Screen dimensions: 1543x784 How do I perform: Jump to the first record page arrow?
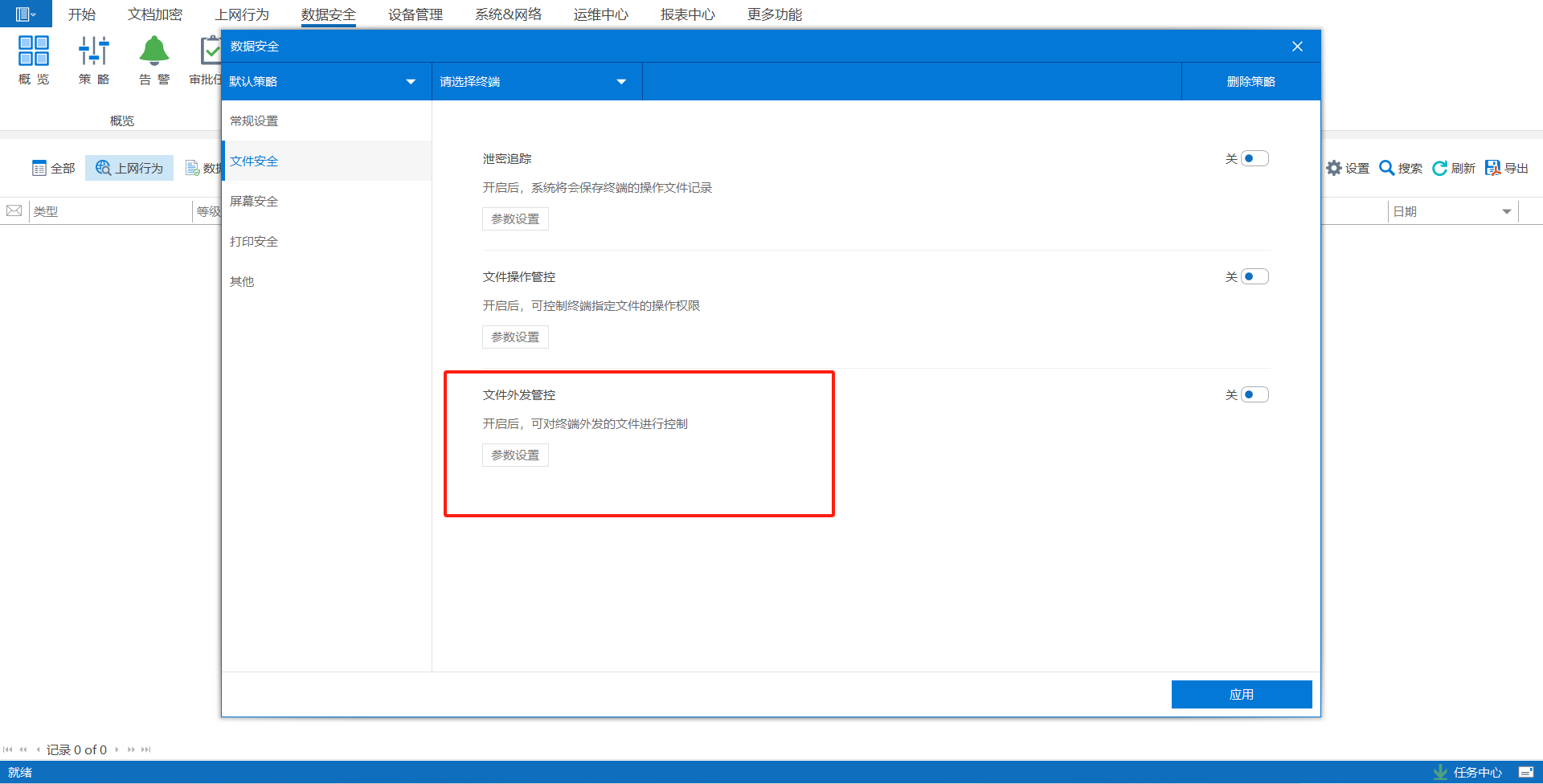click(8, 749)
